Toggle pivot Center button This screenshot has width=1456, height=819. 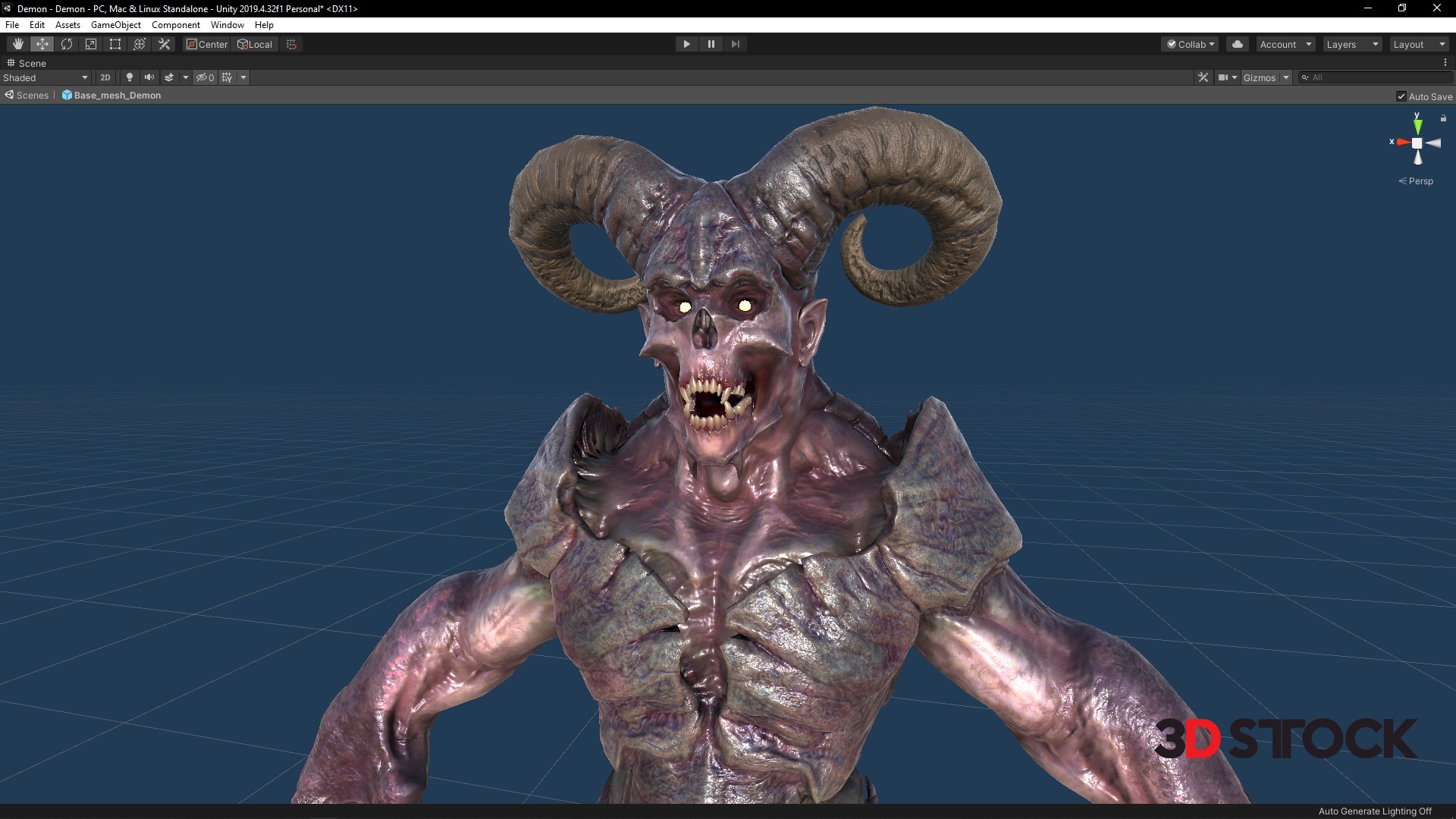tap(207, 44)
